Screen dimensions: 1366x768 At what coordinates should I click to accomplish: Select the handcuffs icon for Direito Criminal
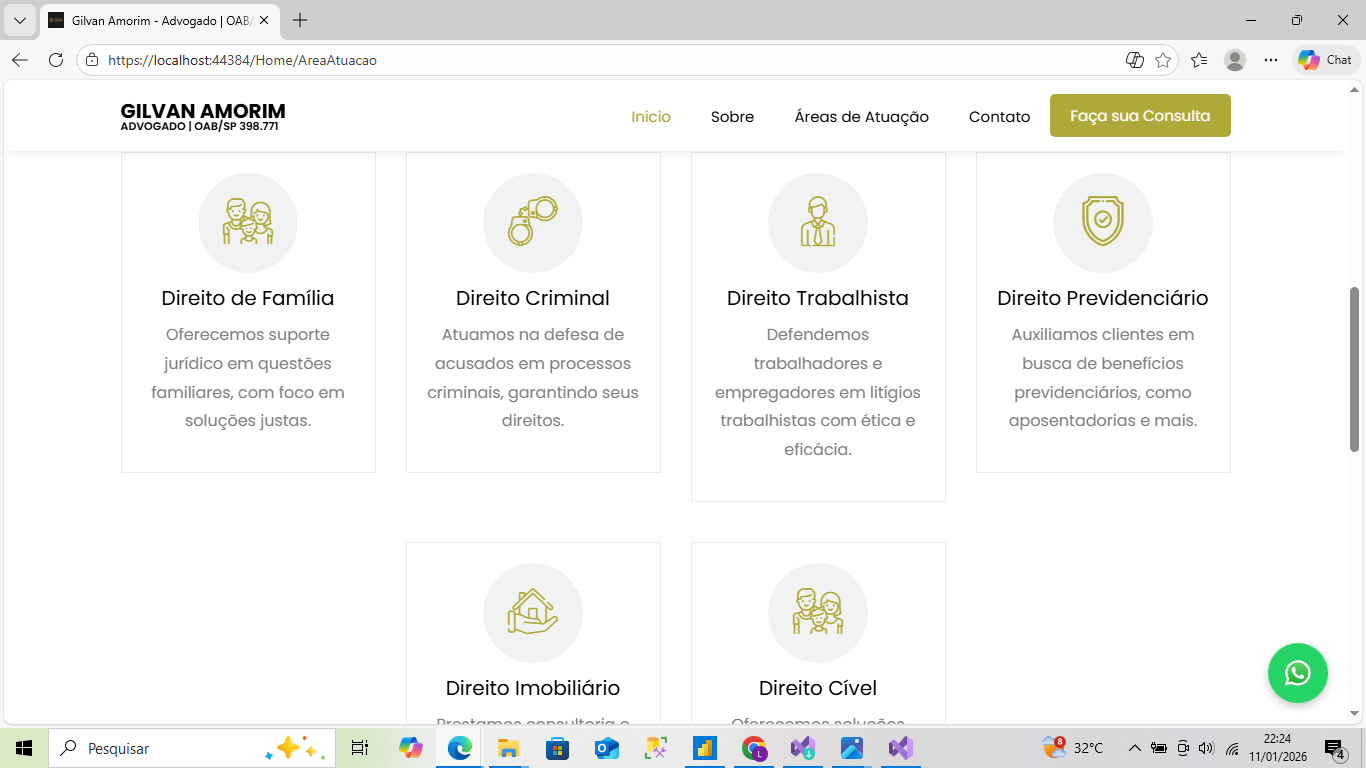click(533, 222)
